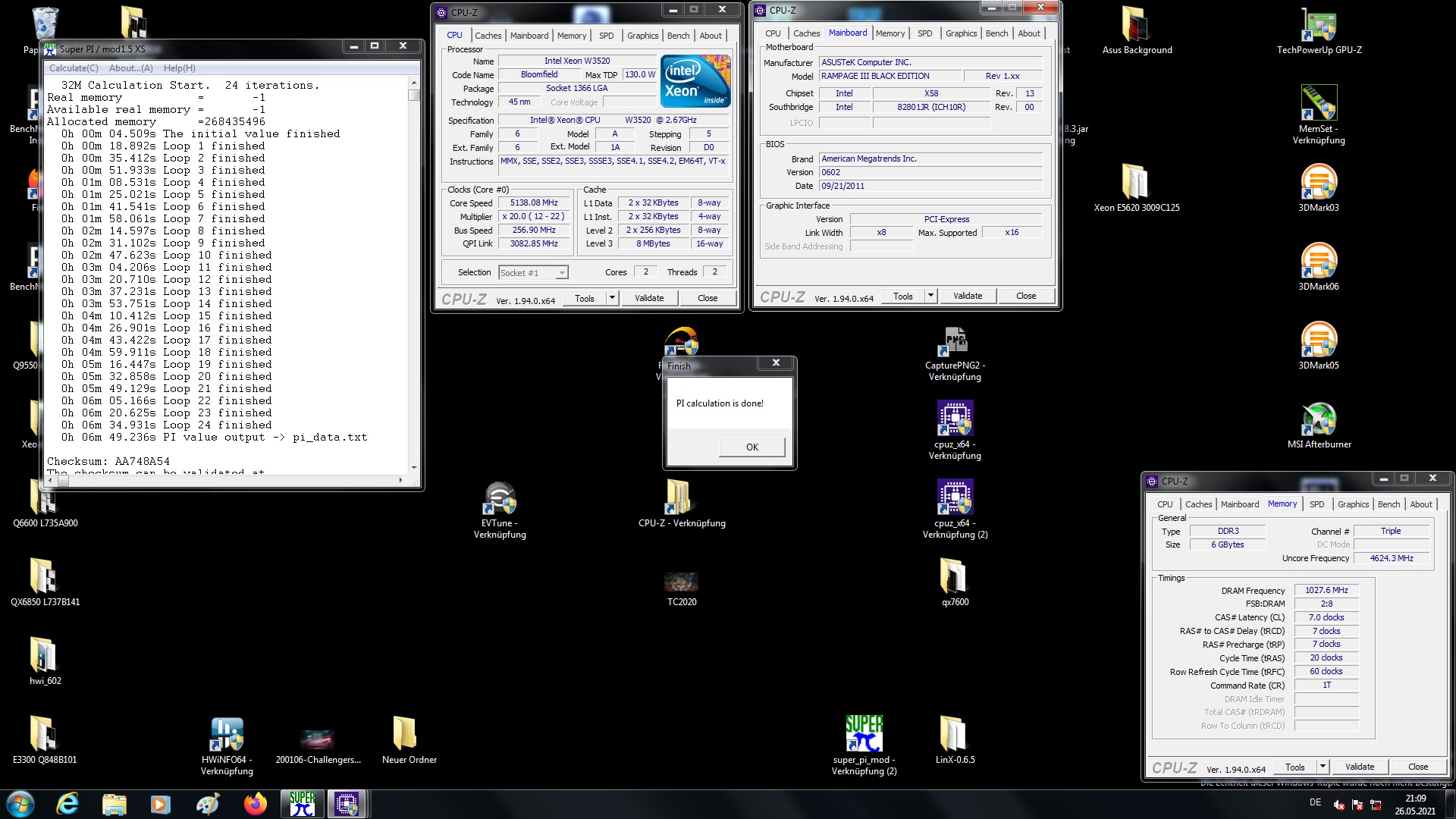Open TC2020 desktop icon

pyautogui.click(x=682, y=588)
